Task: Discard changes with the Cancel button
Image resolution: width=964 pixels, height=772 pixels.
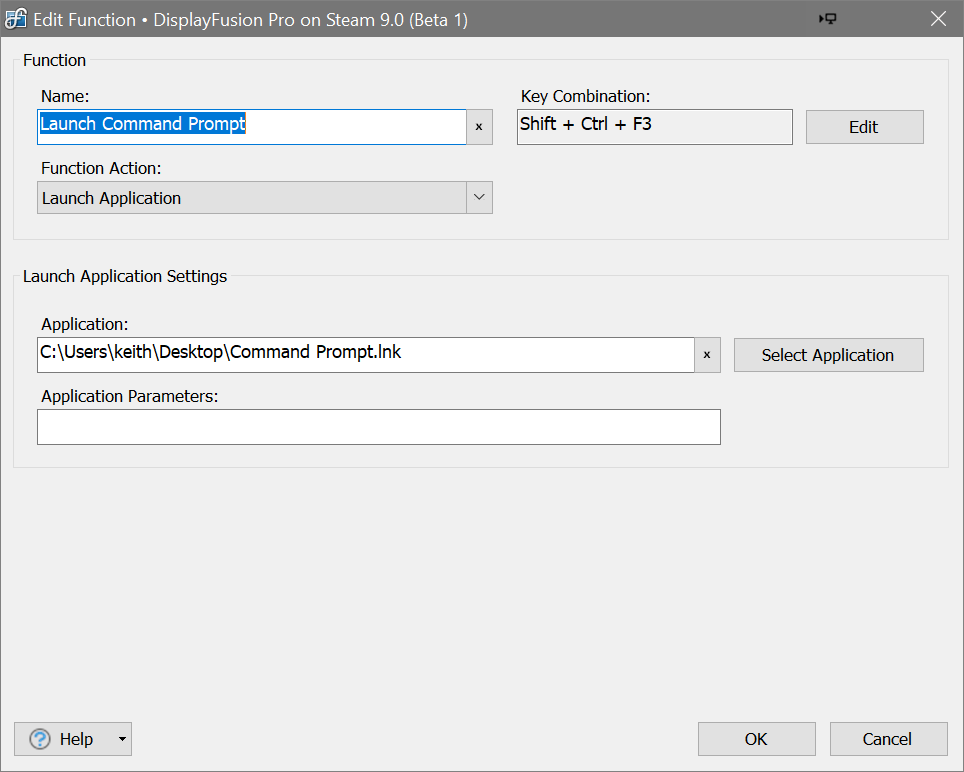Action: click(888, 739)
